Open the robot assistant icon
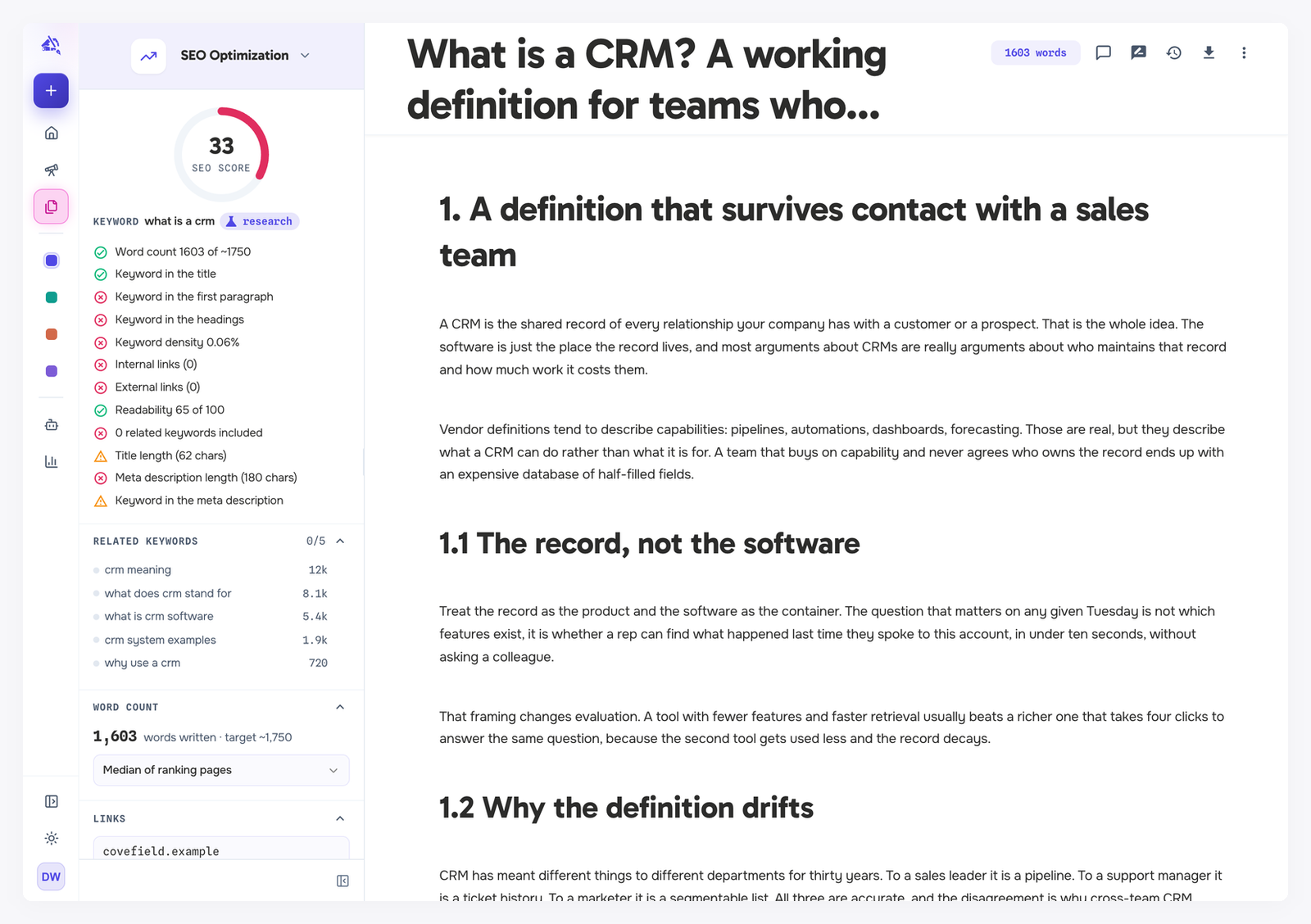This screenshot has width=1311, height=924. (51, 424)
